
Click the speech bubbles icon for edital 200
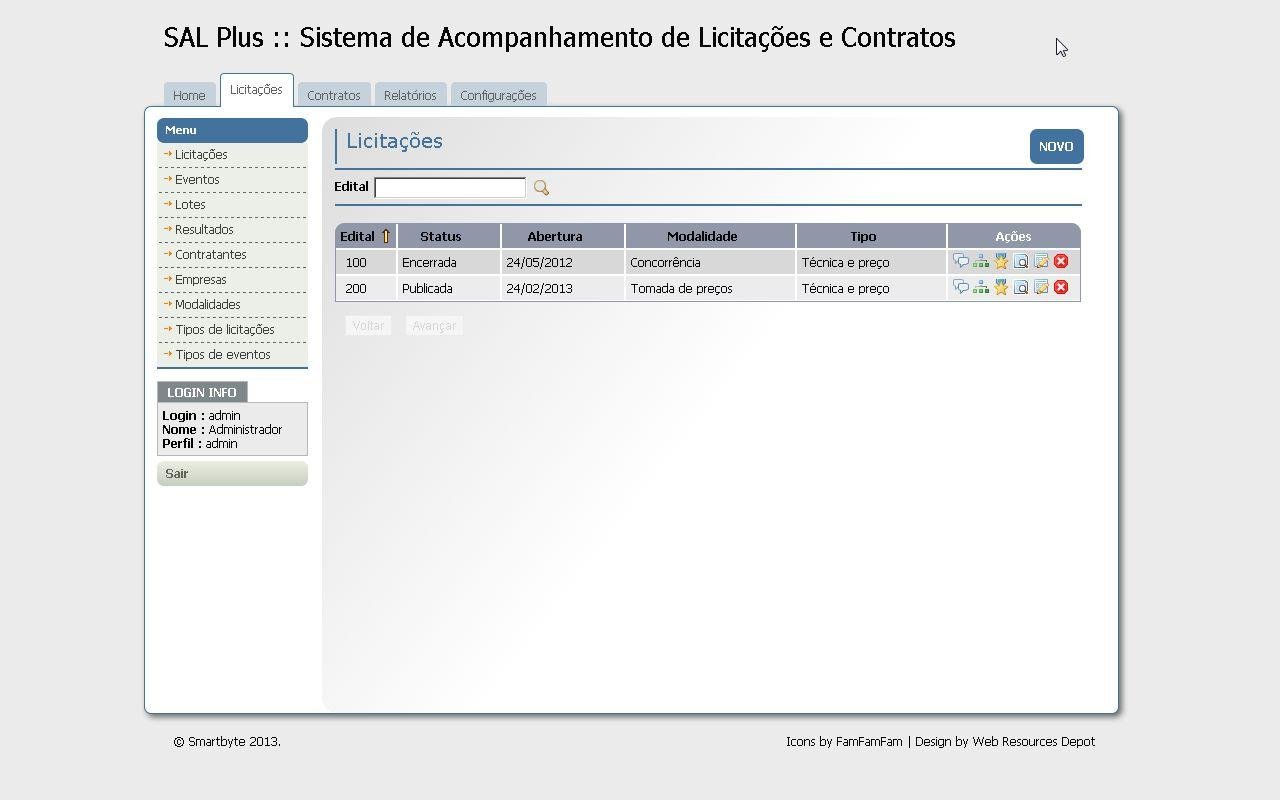(961, 288)
